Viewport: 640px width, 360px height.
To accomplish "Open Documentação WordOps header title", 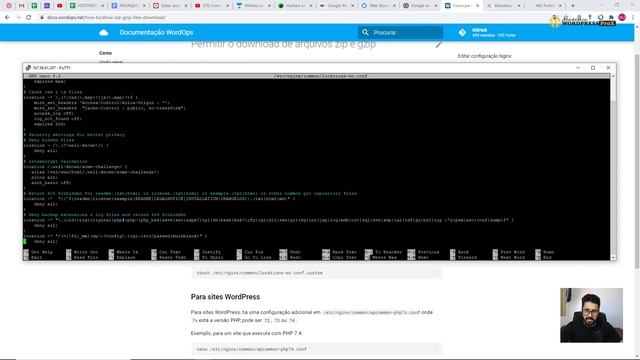I will pos(156,32).
